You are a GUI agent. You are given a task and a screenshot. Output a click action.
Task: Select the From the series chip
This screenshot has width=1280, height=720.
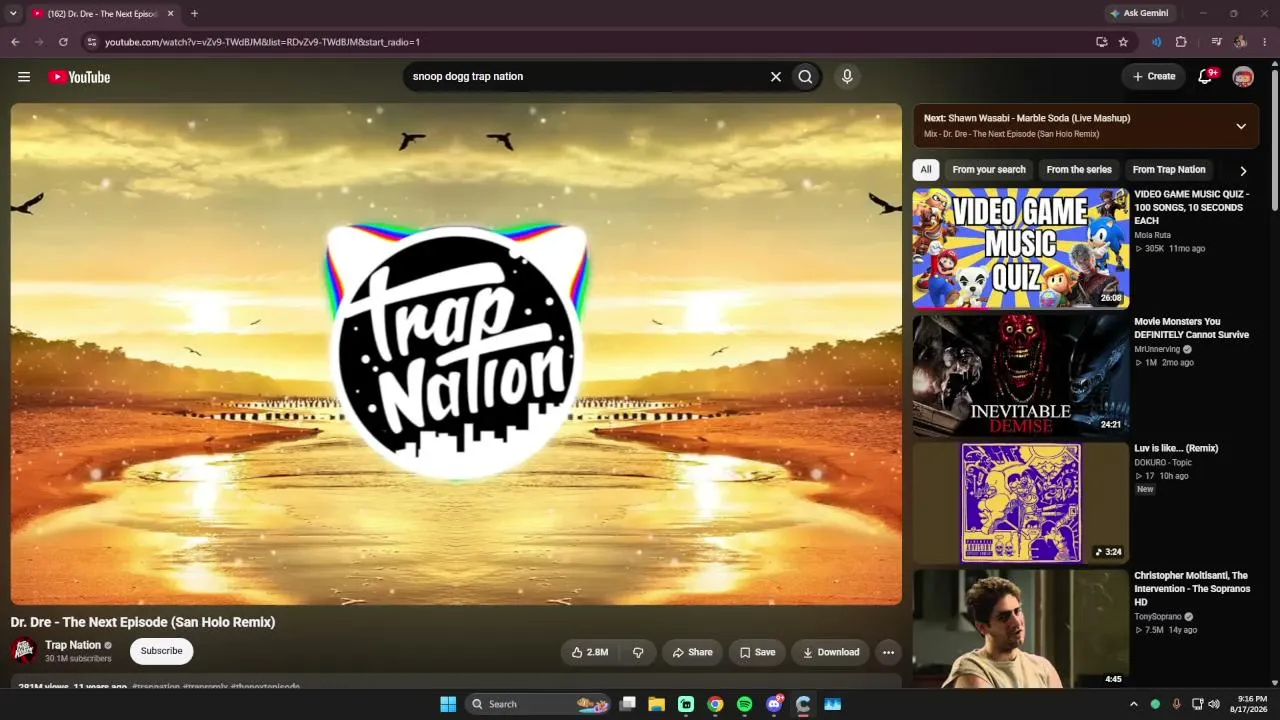[1079, 170]
